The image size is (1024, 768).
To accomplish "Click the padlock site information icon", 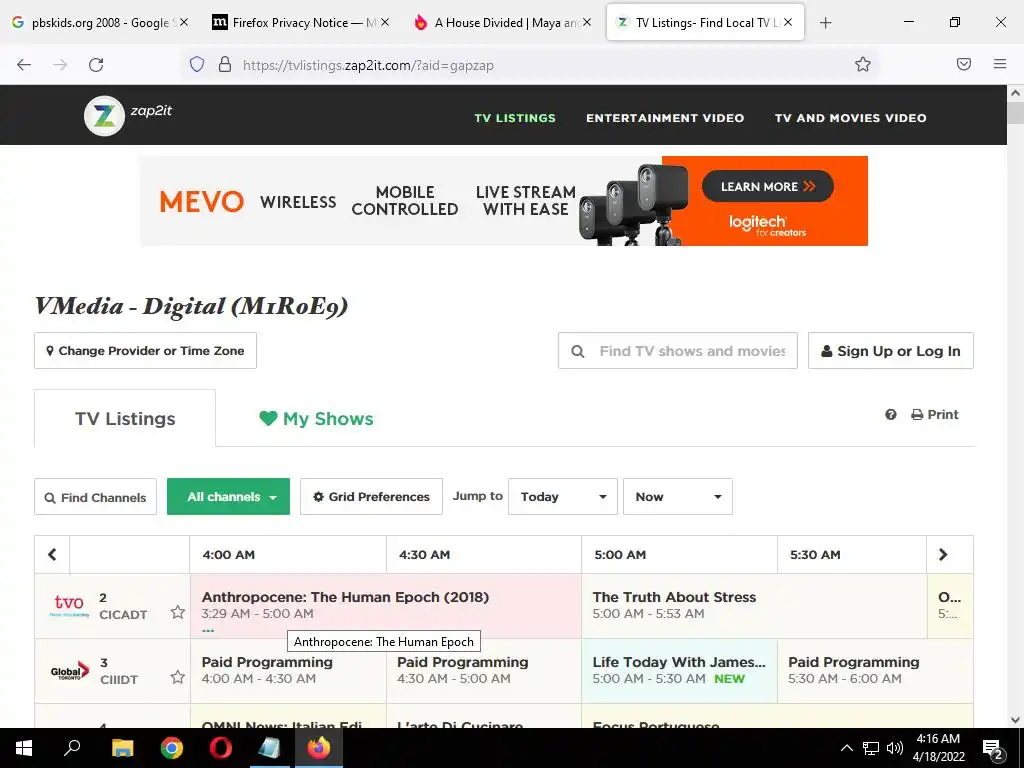I will 225,64.
